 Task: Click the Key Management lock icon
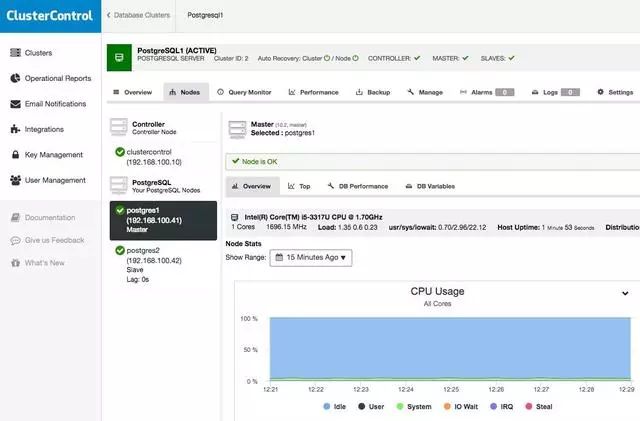pos(16,155)
